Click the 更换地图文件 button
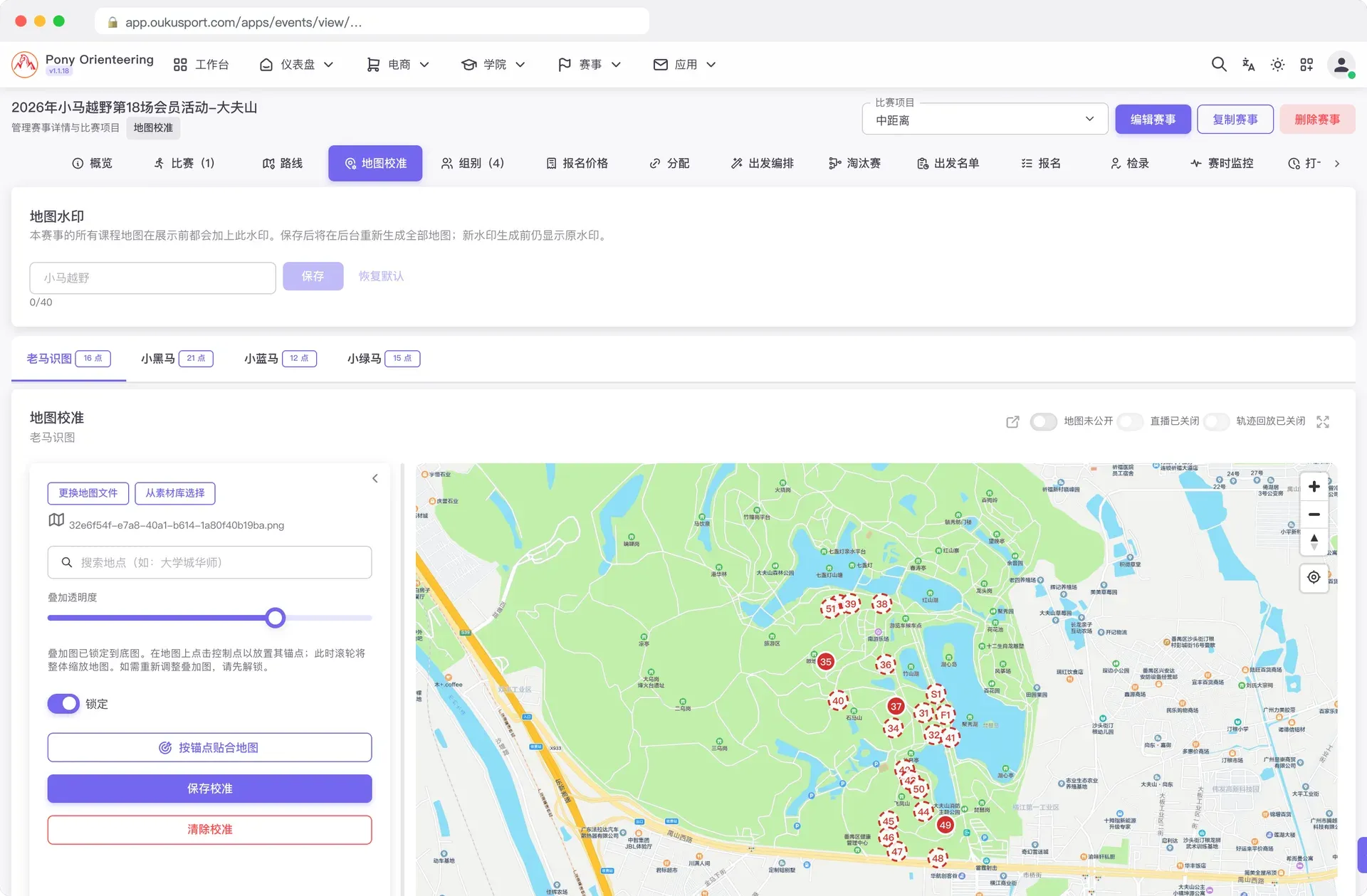The width and height of the screenshot is (1367, 896). click(x=88, y=493)
